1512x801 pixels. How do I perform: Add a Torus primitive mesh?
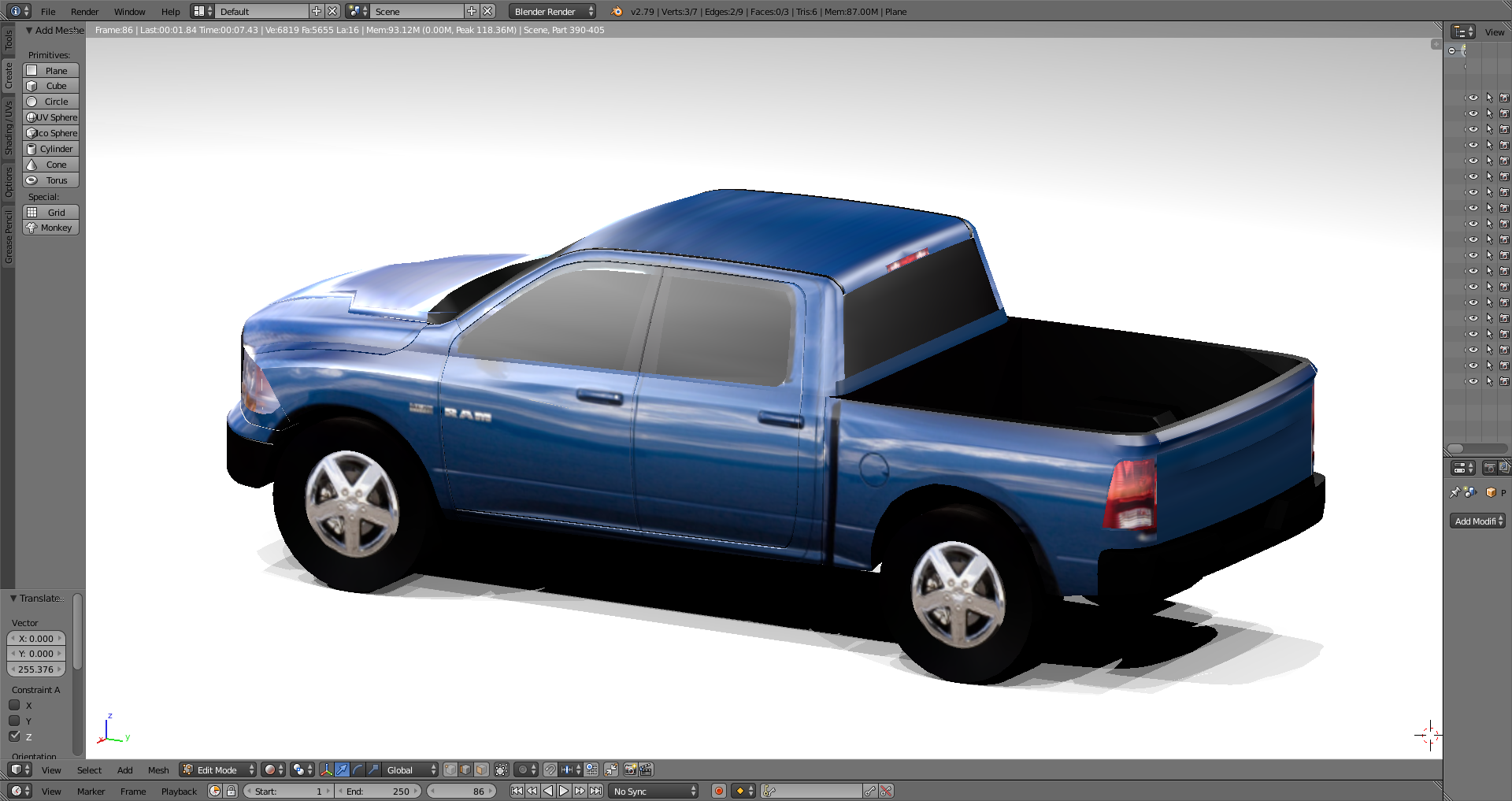pos(51,180)
